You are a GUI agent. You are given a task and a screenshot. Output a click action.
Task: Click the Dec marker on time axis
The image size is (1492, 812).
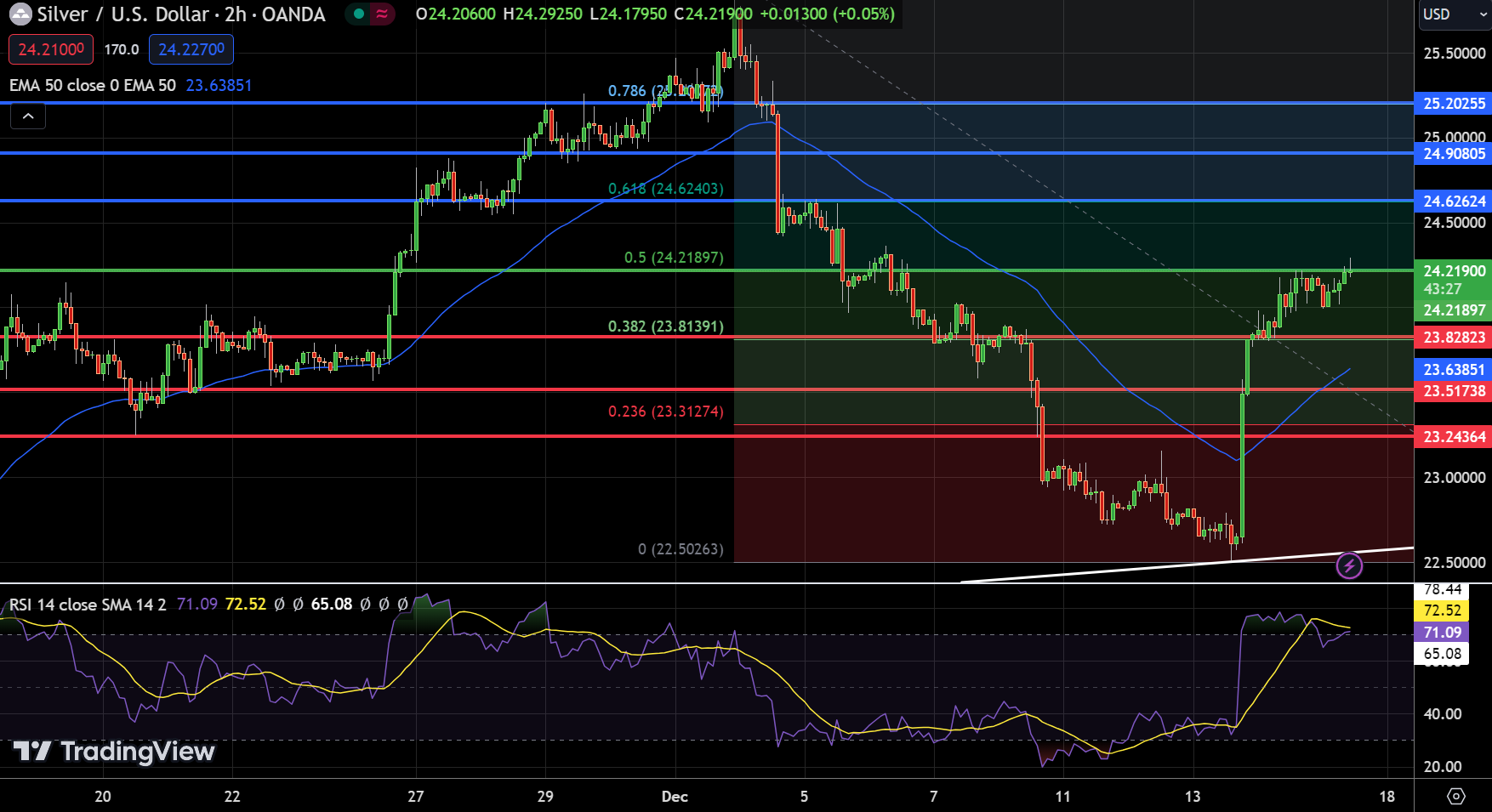[x=675, y=797]
